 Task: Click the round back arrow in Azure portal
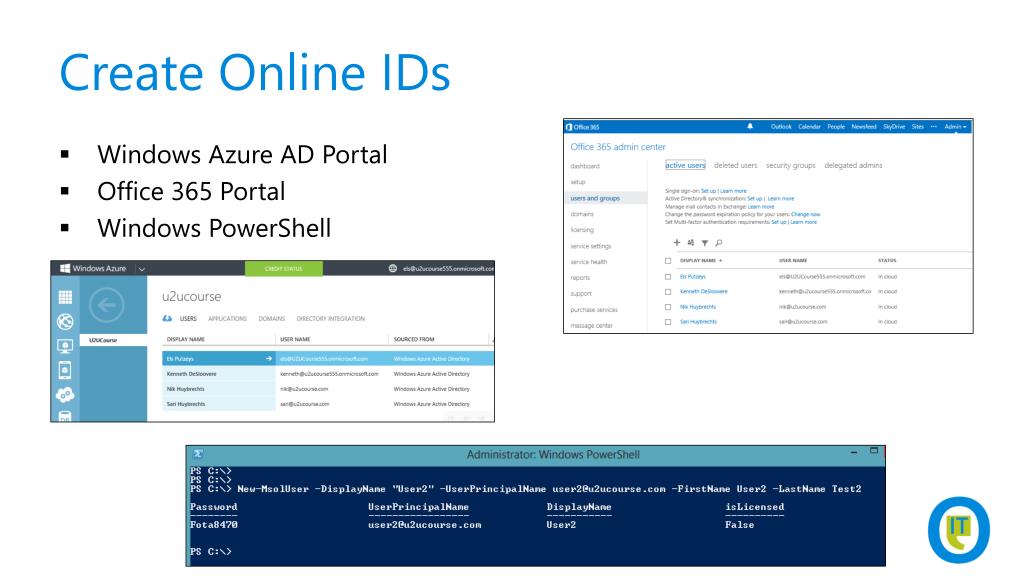106,305
